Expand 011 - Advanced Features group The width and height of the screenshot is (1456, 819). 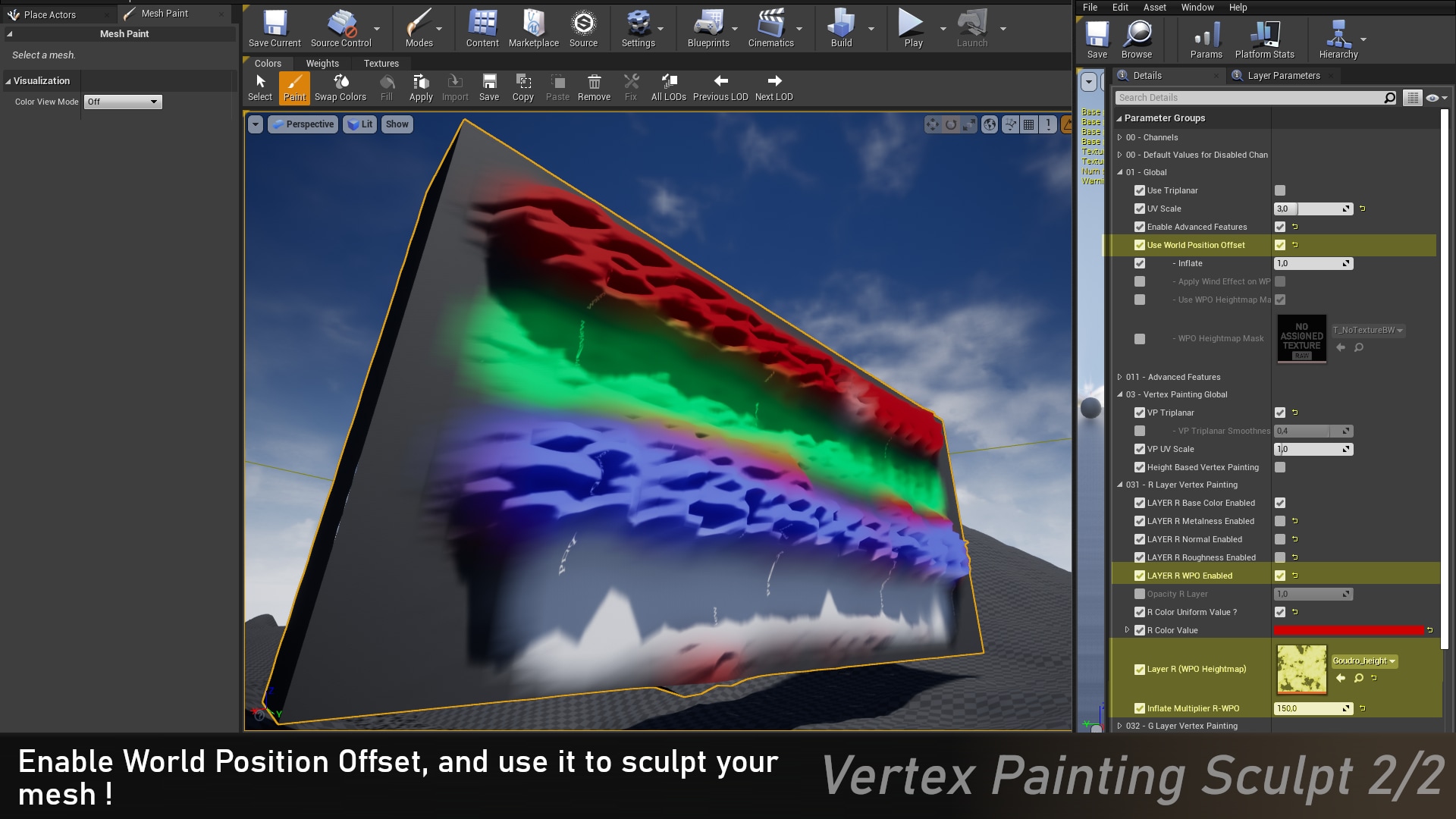click(1119, 377)
